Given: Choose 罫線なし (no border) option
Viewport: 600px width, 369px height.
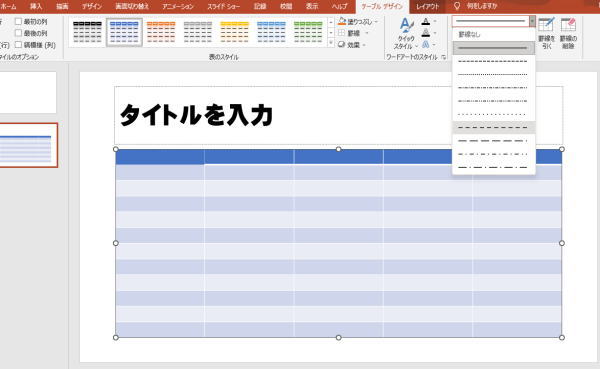Looking at the screenshot, I should [494, 34].
